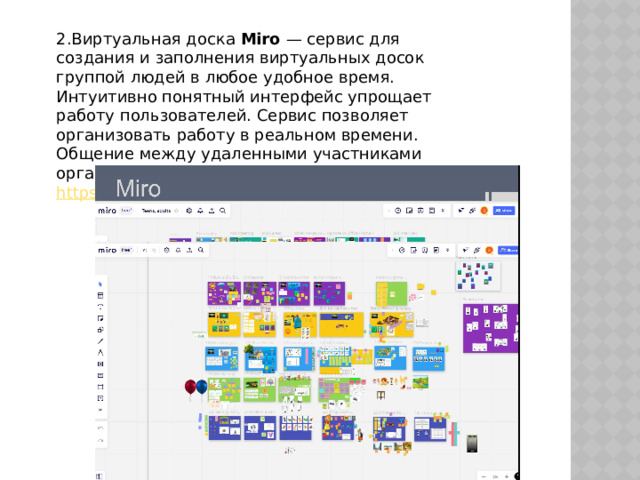
Task: Collapse the lower collaboration toolbar chevron
Action: click(392, 250)
